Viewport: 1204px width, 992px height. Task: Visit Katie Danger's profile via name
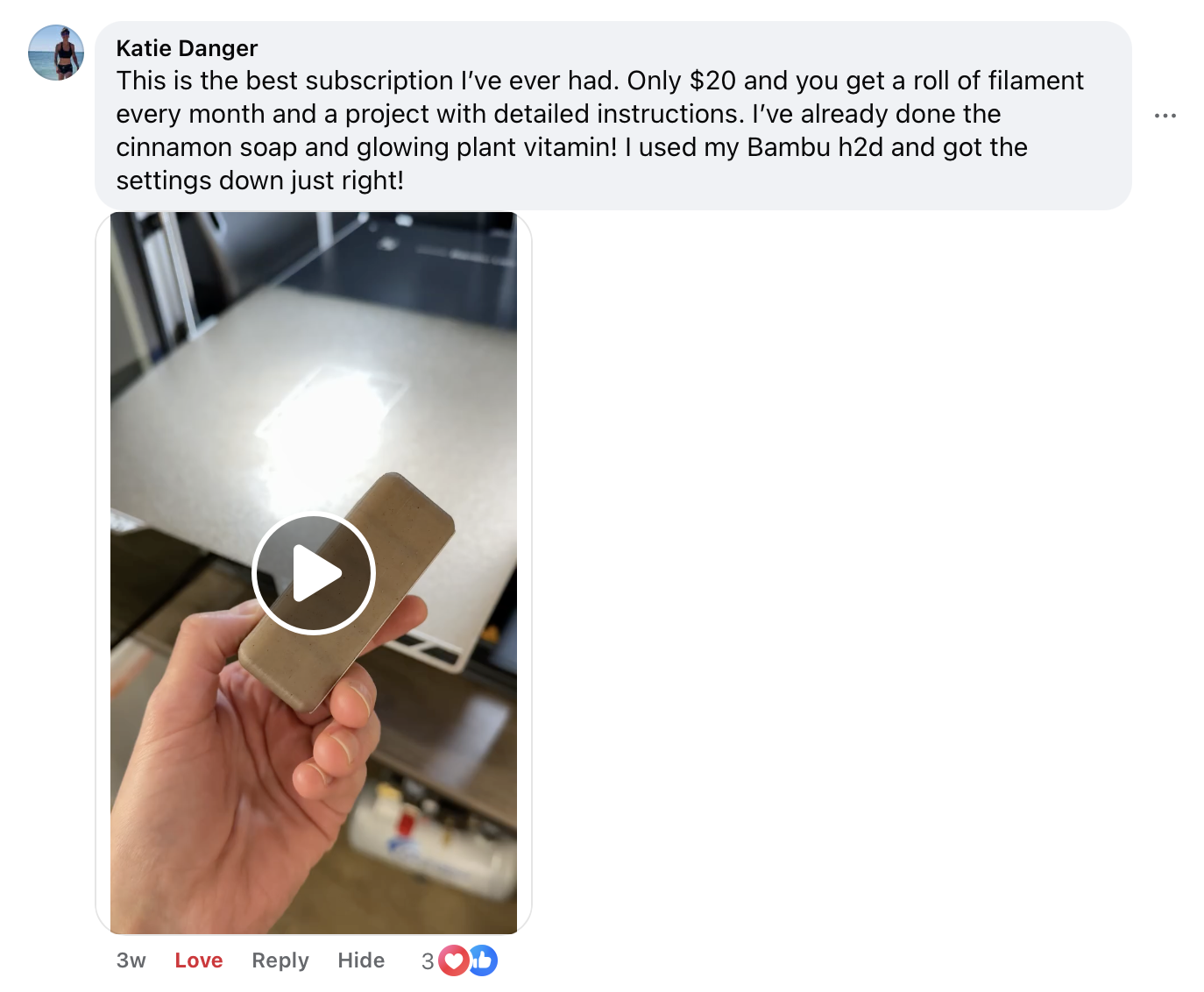(187, 48)
